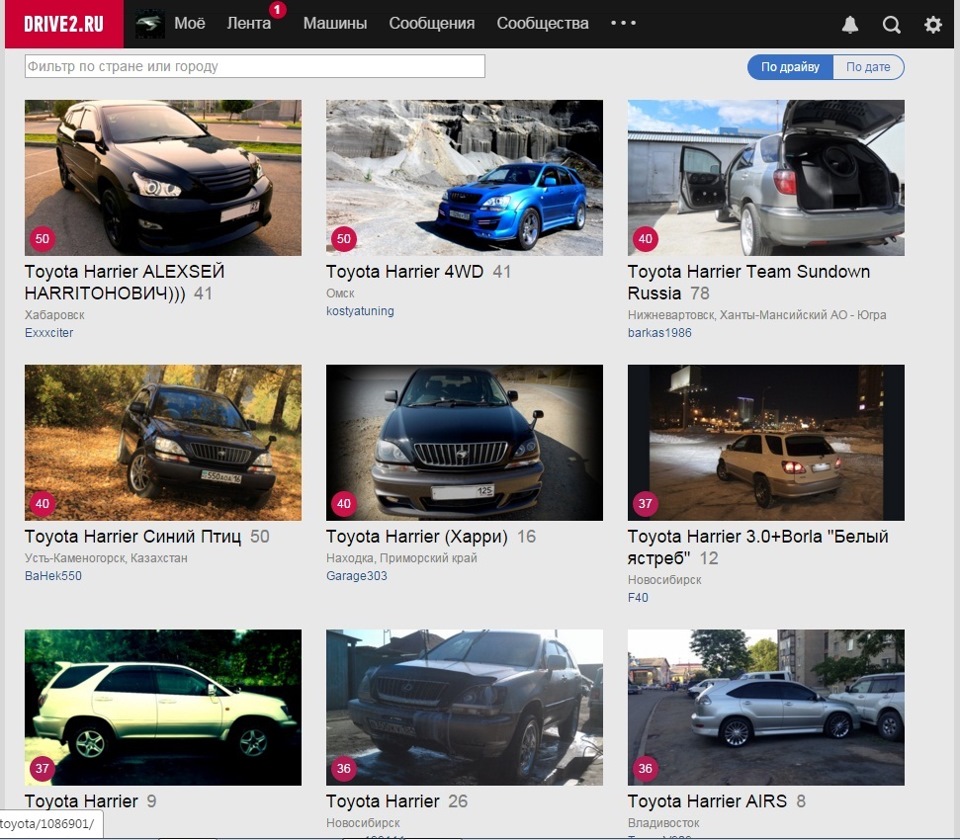Screen dimensions: 960x840
Task: Click the 37 badge on Белый ястреб car
Action: [645, 504]
